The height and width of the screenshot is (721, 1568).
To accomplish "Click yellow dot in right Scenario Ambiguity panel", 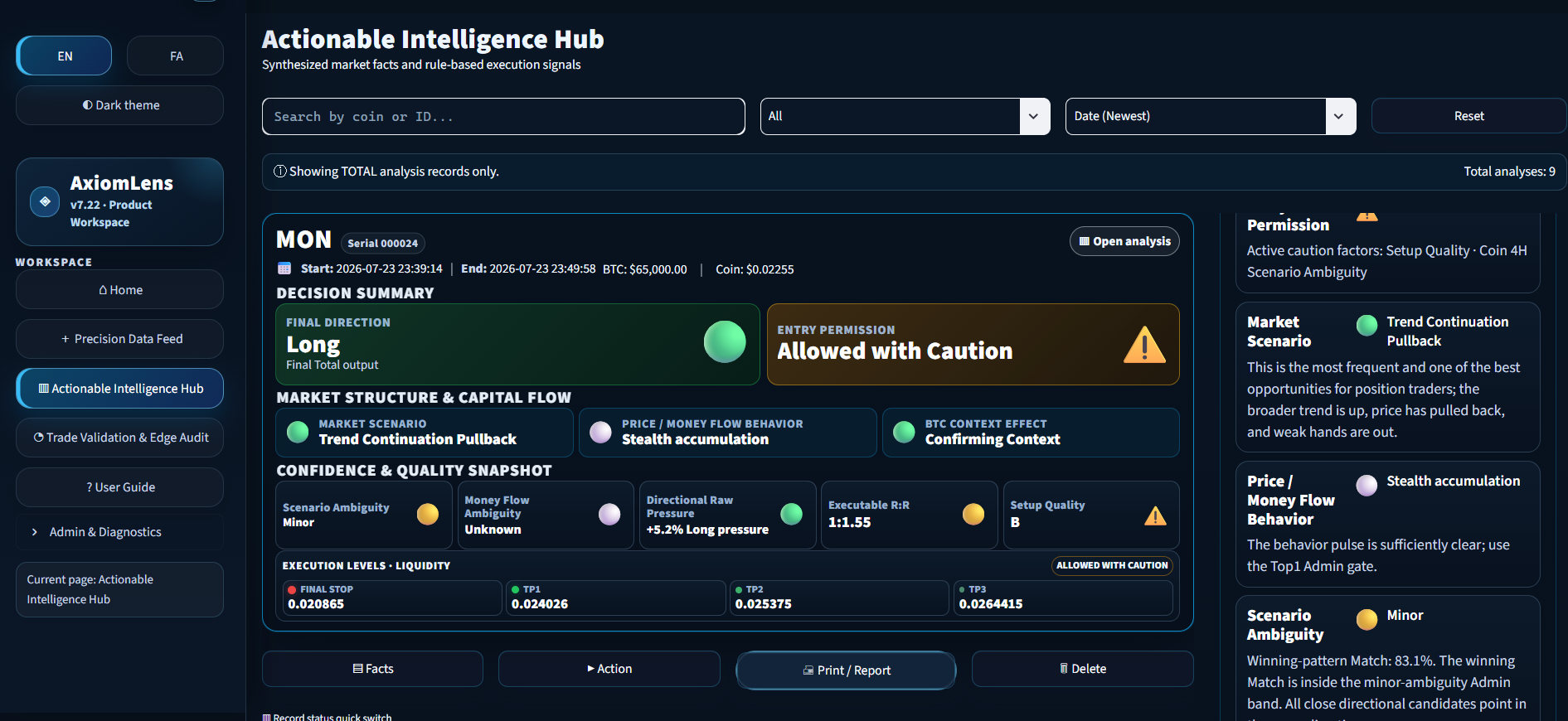I will [1367, 619].
